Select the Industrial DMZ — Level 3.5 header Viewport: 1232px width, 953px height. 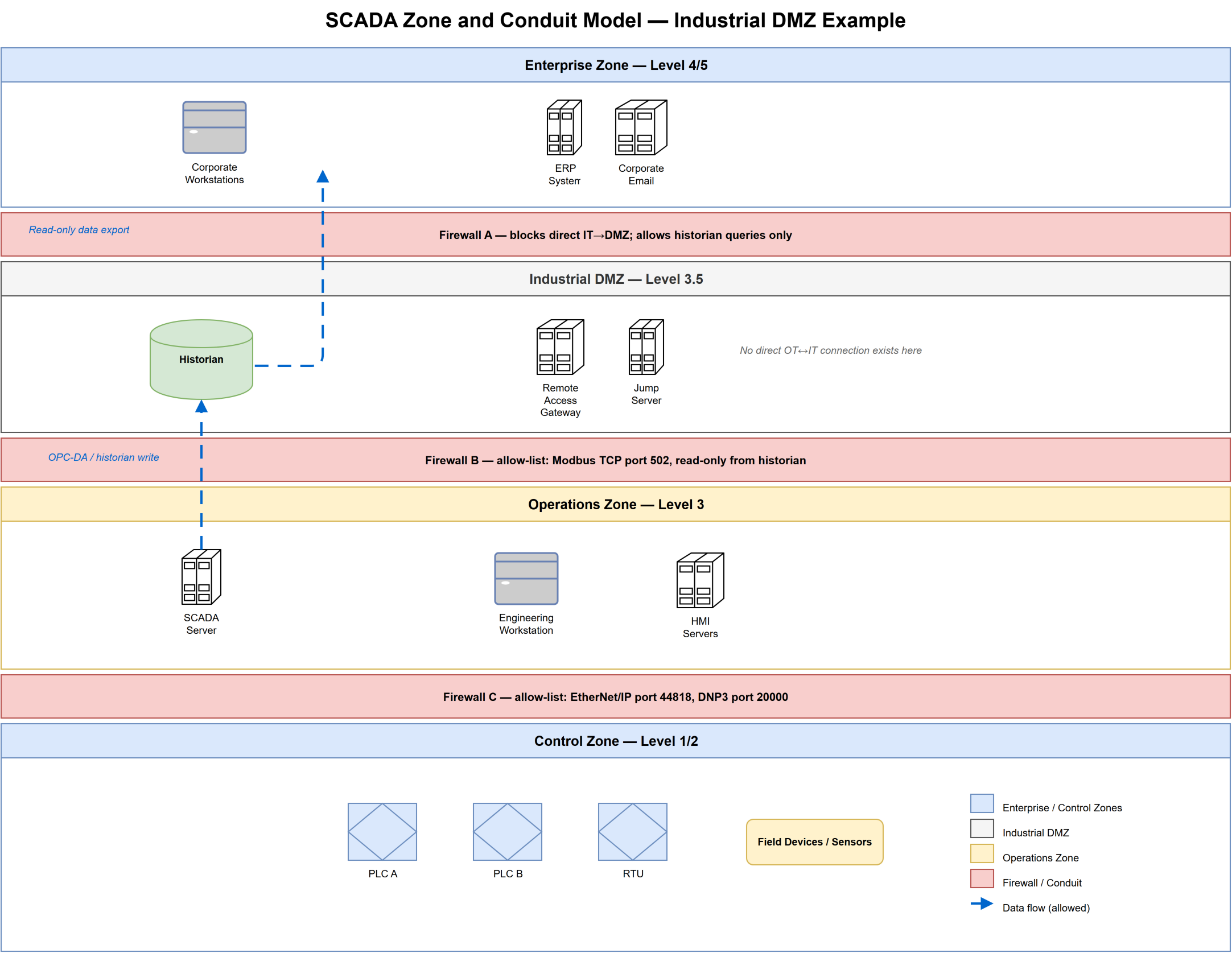click(616, 279)
